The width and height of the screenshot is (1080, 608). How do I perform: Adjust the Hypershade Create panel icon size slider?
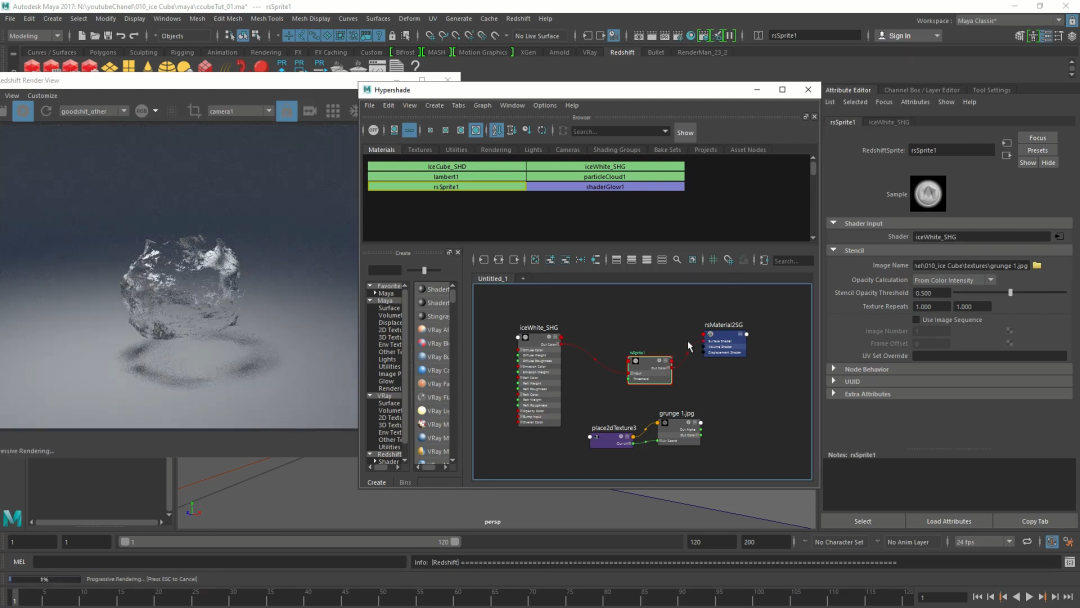[424, 271]
